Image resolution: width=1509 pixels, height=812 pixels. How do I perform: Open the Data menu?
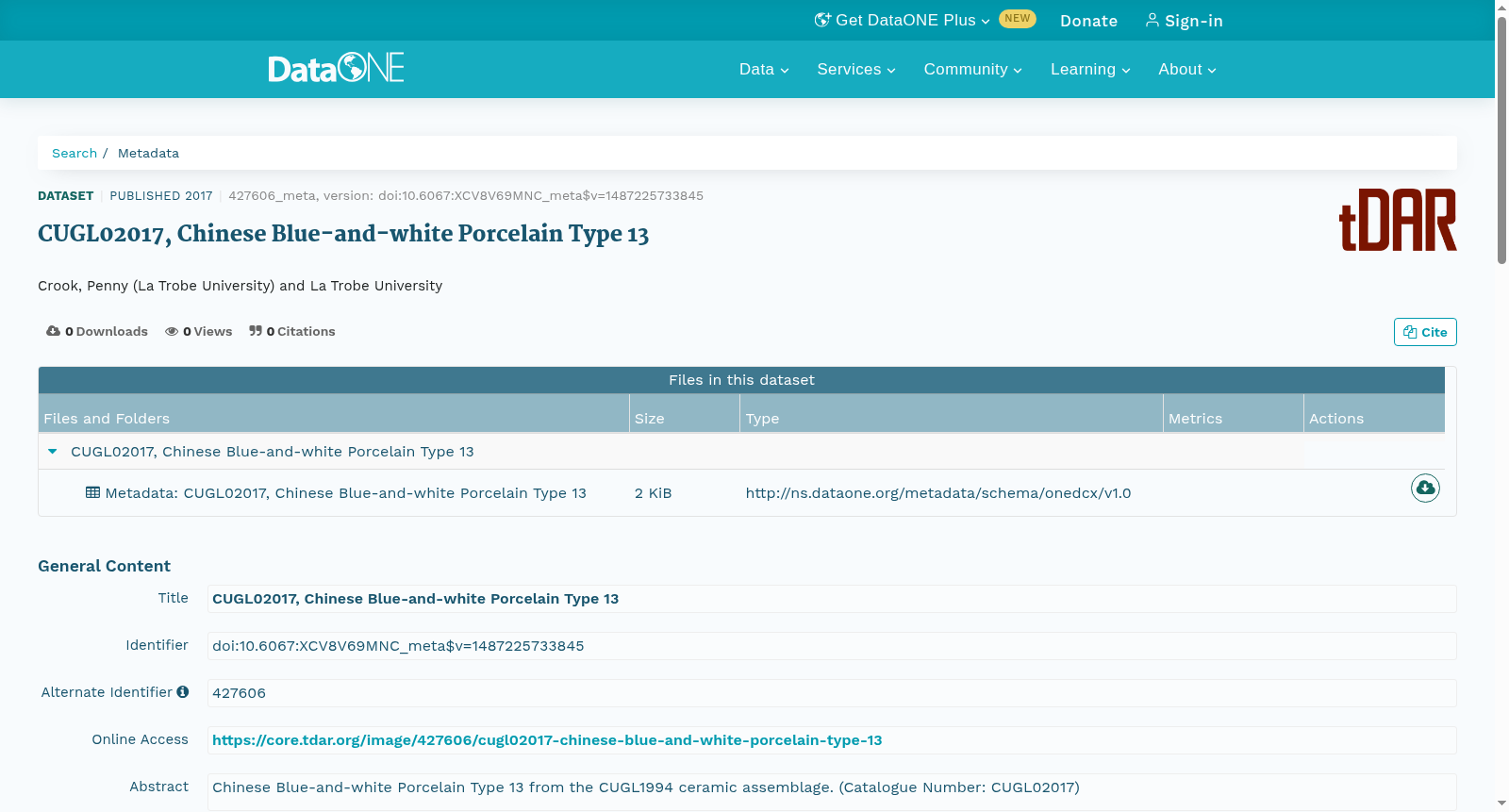764,69
